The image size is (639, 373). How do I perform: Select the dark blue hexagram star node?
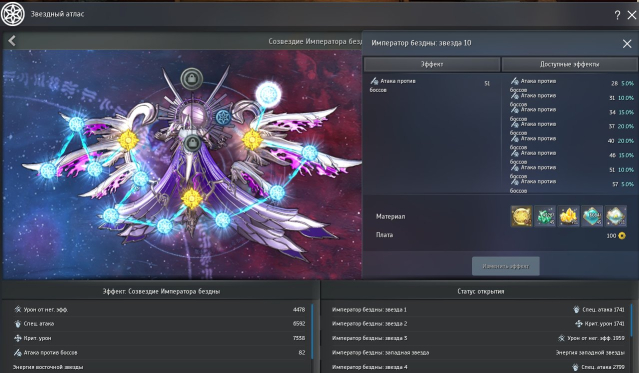click(x=223, y=117)
